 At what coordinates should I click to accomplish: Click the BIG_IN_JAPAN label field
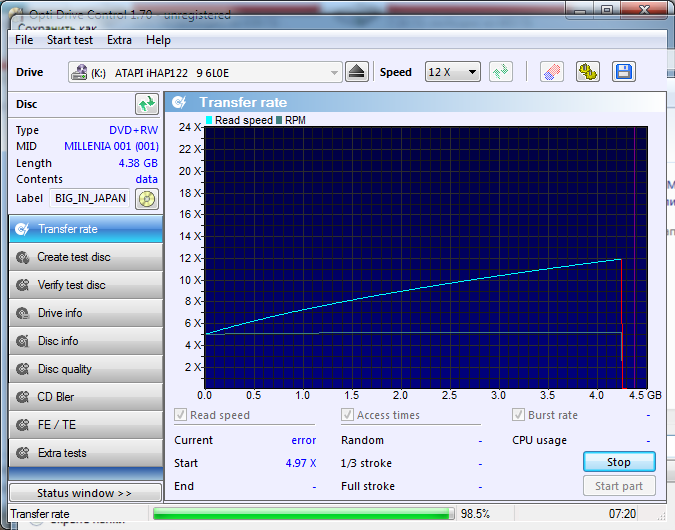point(90,198)
